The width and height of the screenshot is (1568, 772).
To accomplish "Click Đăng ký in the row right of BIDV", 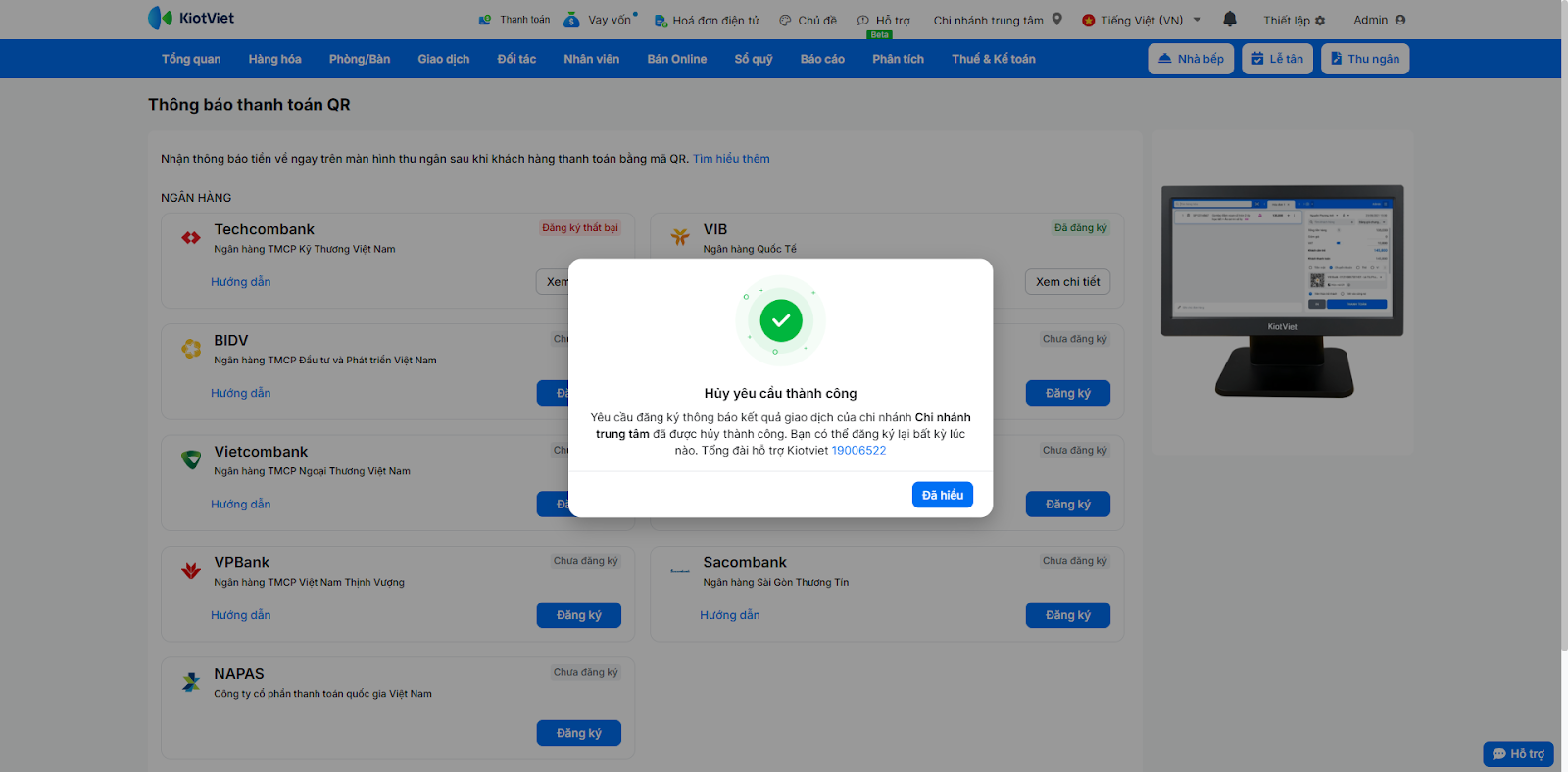I will point(1068,393).
